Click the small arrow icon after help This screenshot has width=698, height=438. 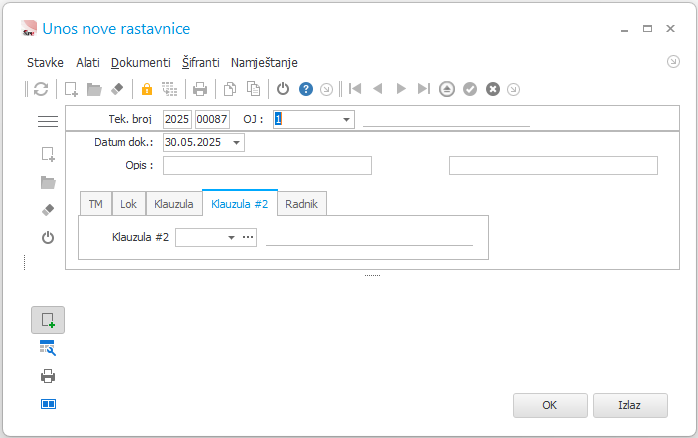pyautogui.click(x=326, y=89)
